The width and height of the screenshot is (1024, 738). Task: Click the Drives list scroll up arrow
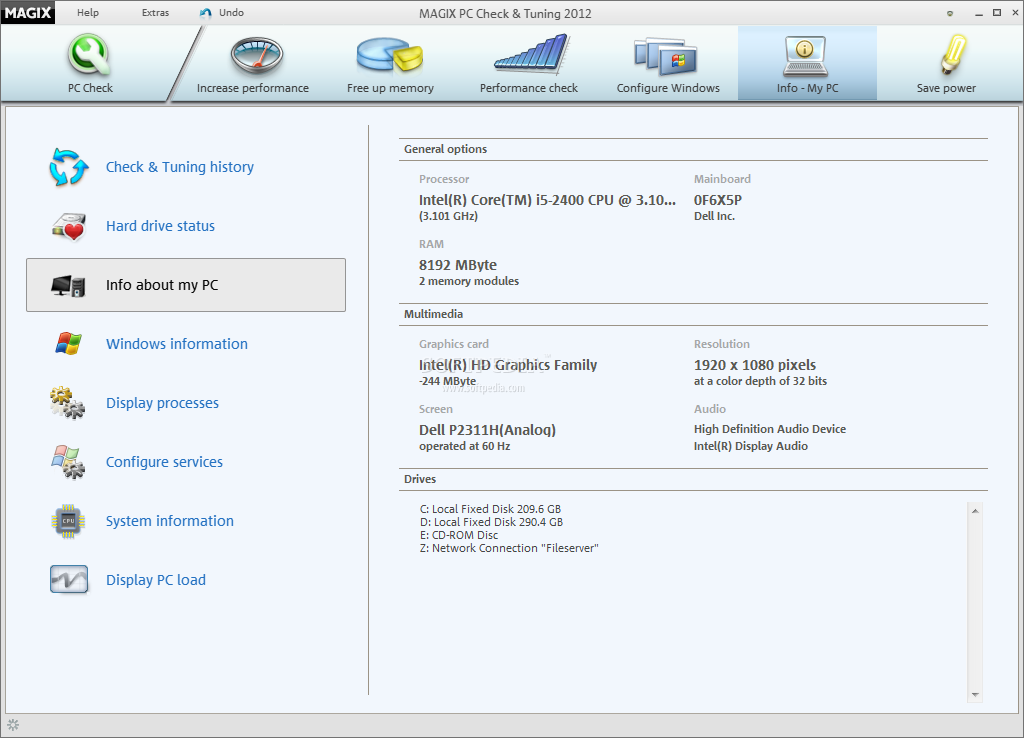click(975, 511)
